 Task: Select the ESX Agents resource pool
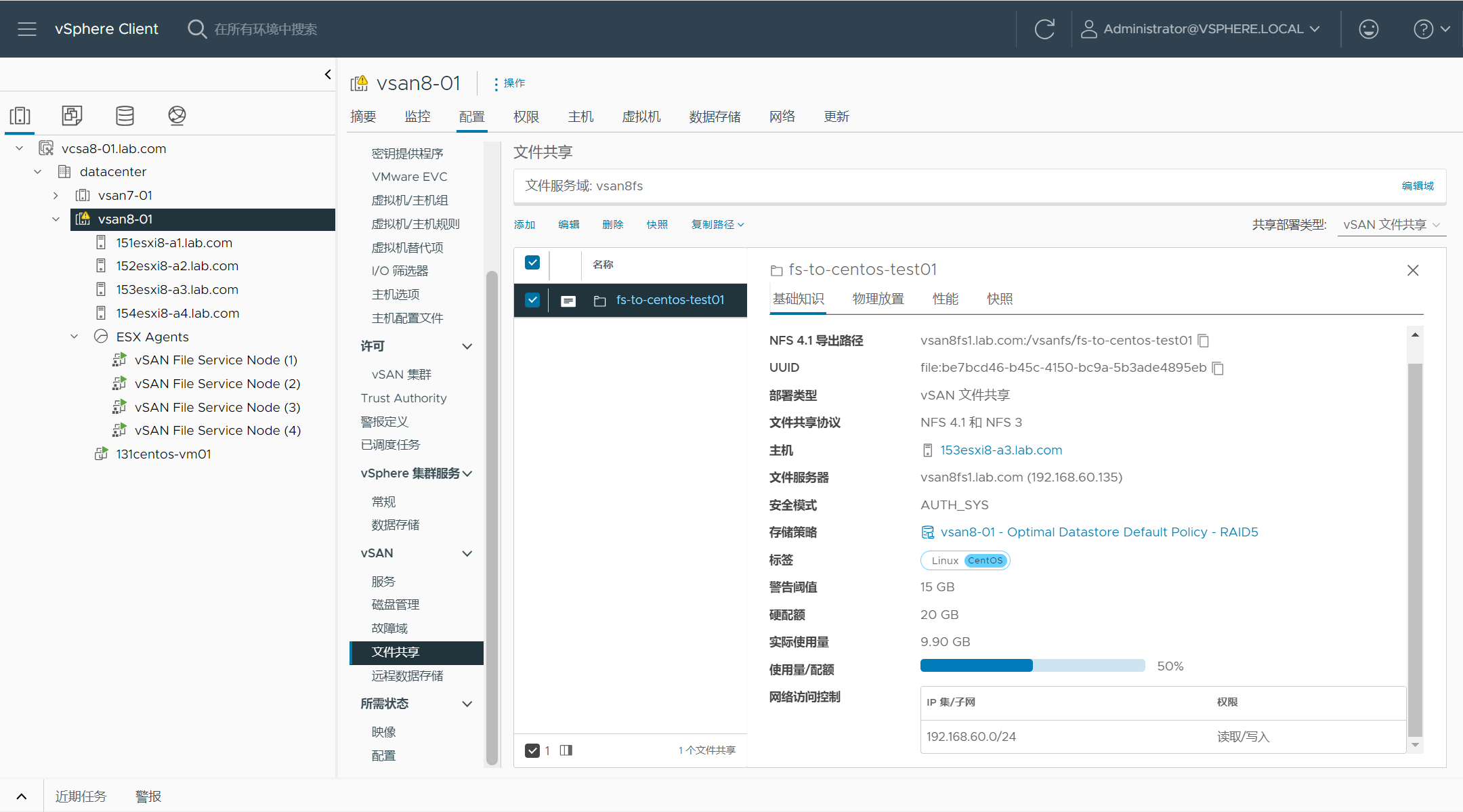[152, 337]
